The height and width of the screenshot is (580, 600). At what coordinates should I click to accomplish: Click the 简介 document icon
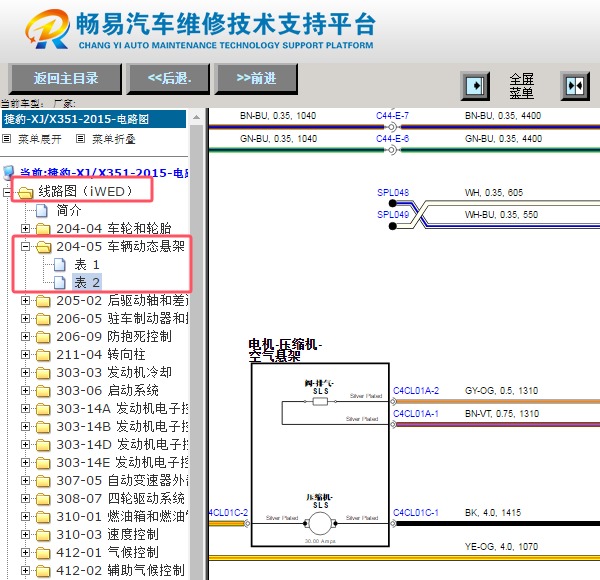pyautogui.click(x=42, y=210)
